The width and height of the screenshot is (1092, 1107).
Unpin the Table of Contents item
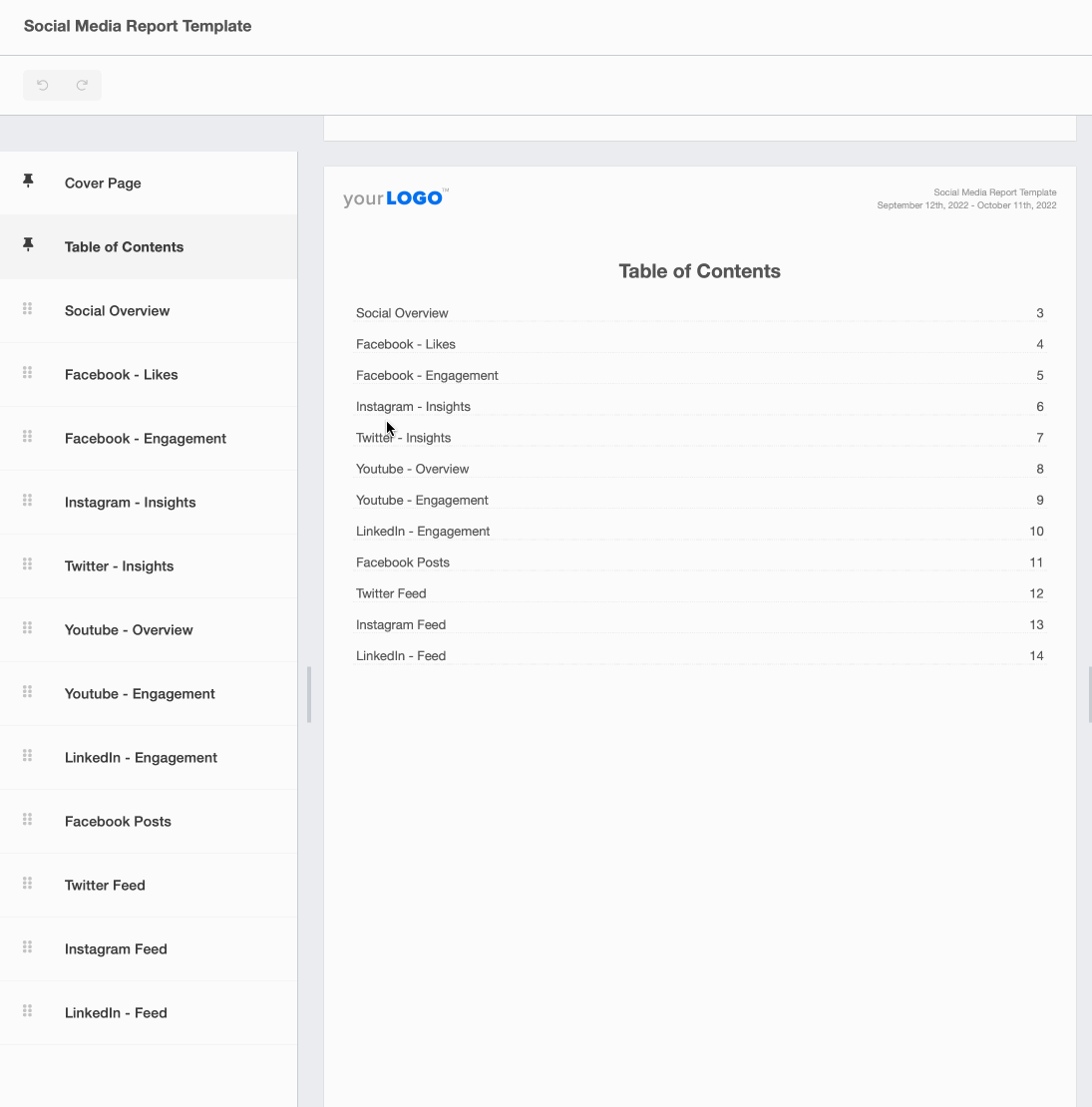click(27, 243)
